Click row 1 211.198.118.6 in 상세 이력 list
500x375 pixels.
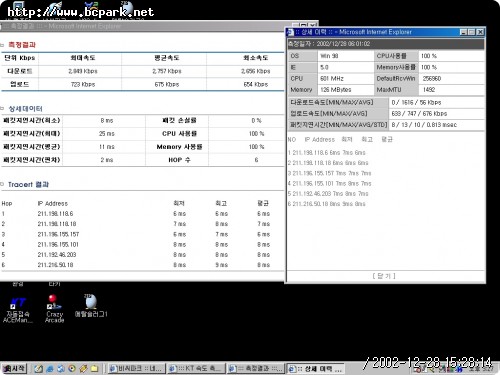327,153
